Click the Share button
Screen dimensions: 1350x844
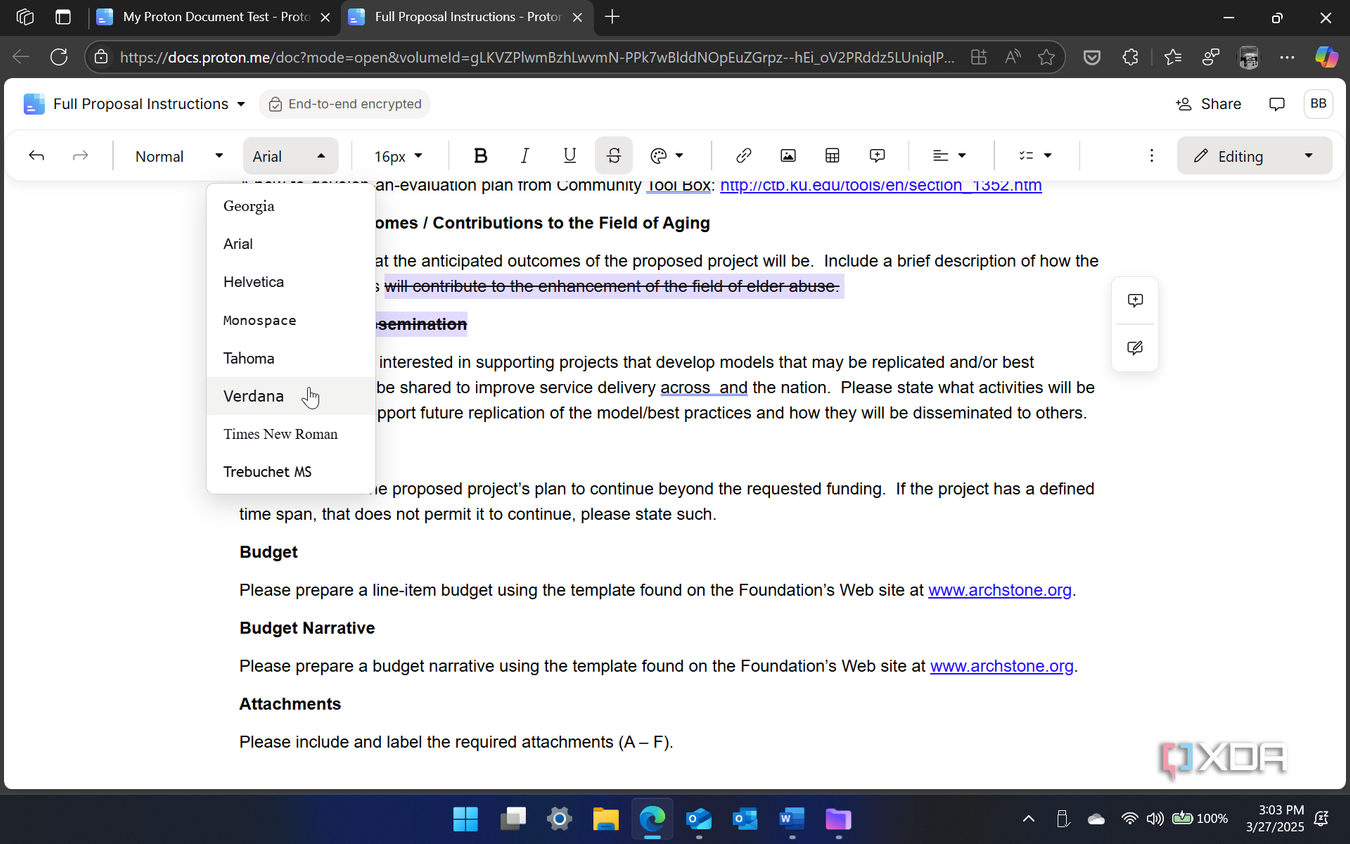[1208, 104]
